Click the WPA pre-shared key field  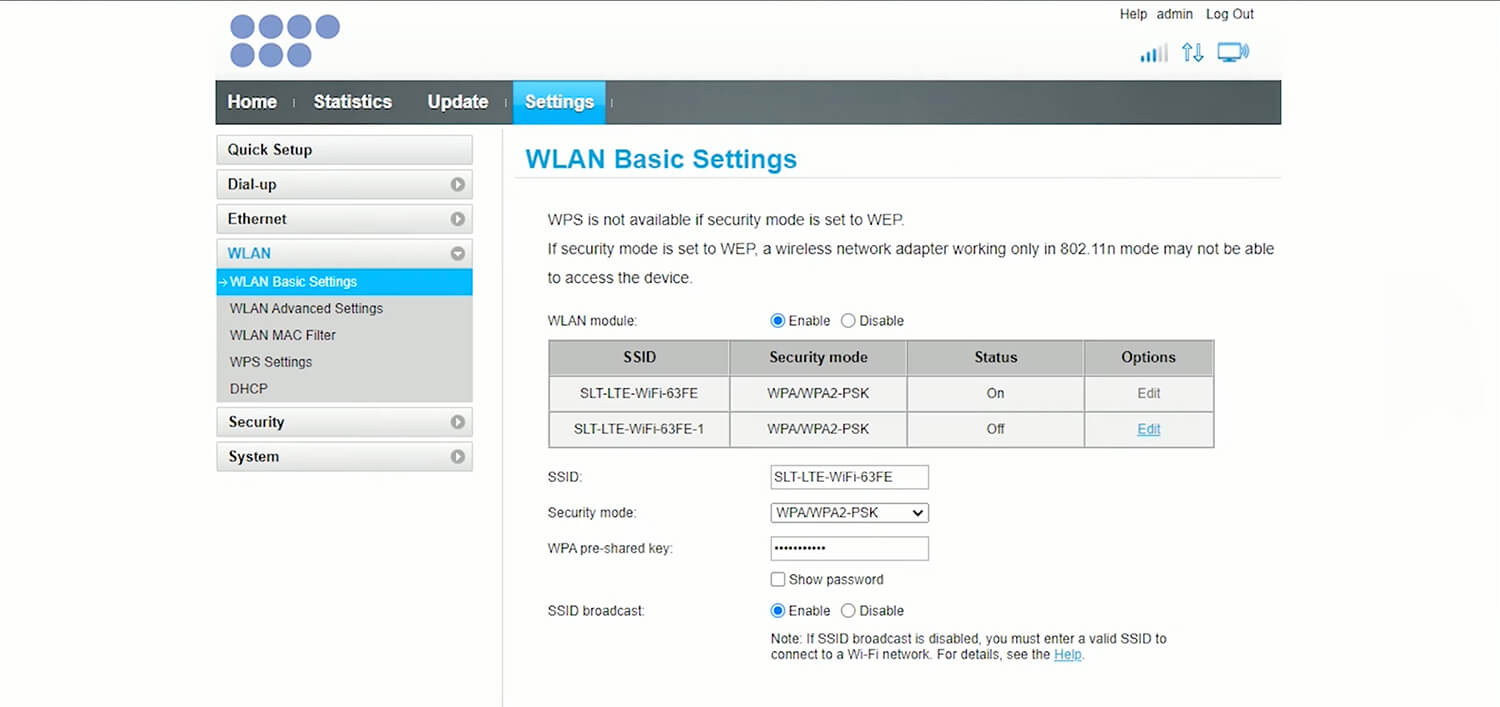tap(849, 549)
